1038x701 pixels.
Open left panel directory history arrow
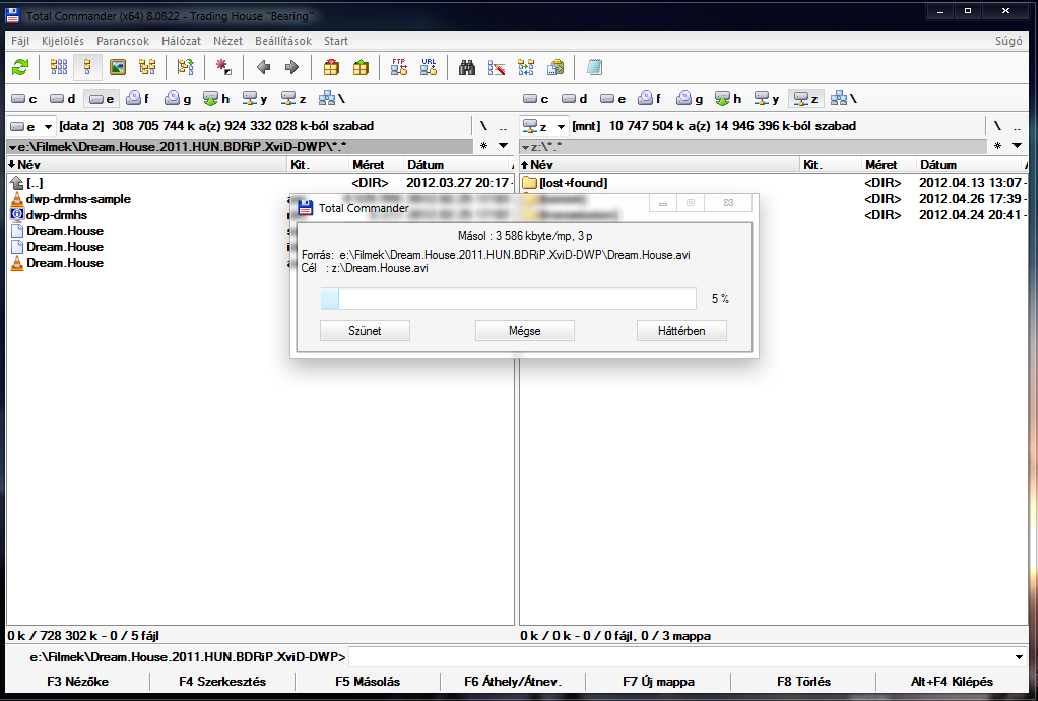coord(504,146)
